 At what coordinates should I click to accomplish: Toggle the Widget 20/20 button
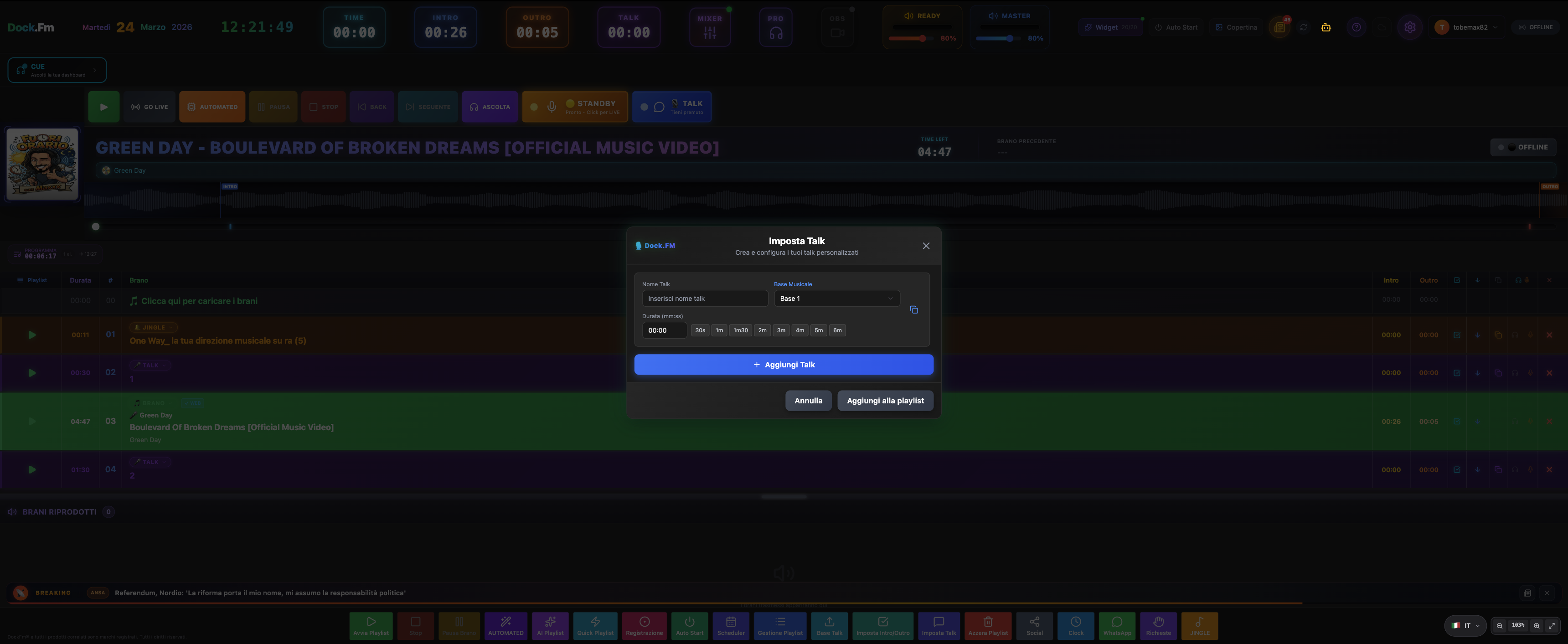[1111, 27]
